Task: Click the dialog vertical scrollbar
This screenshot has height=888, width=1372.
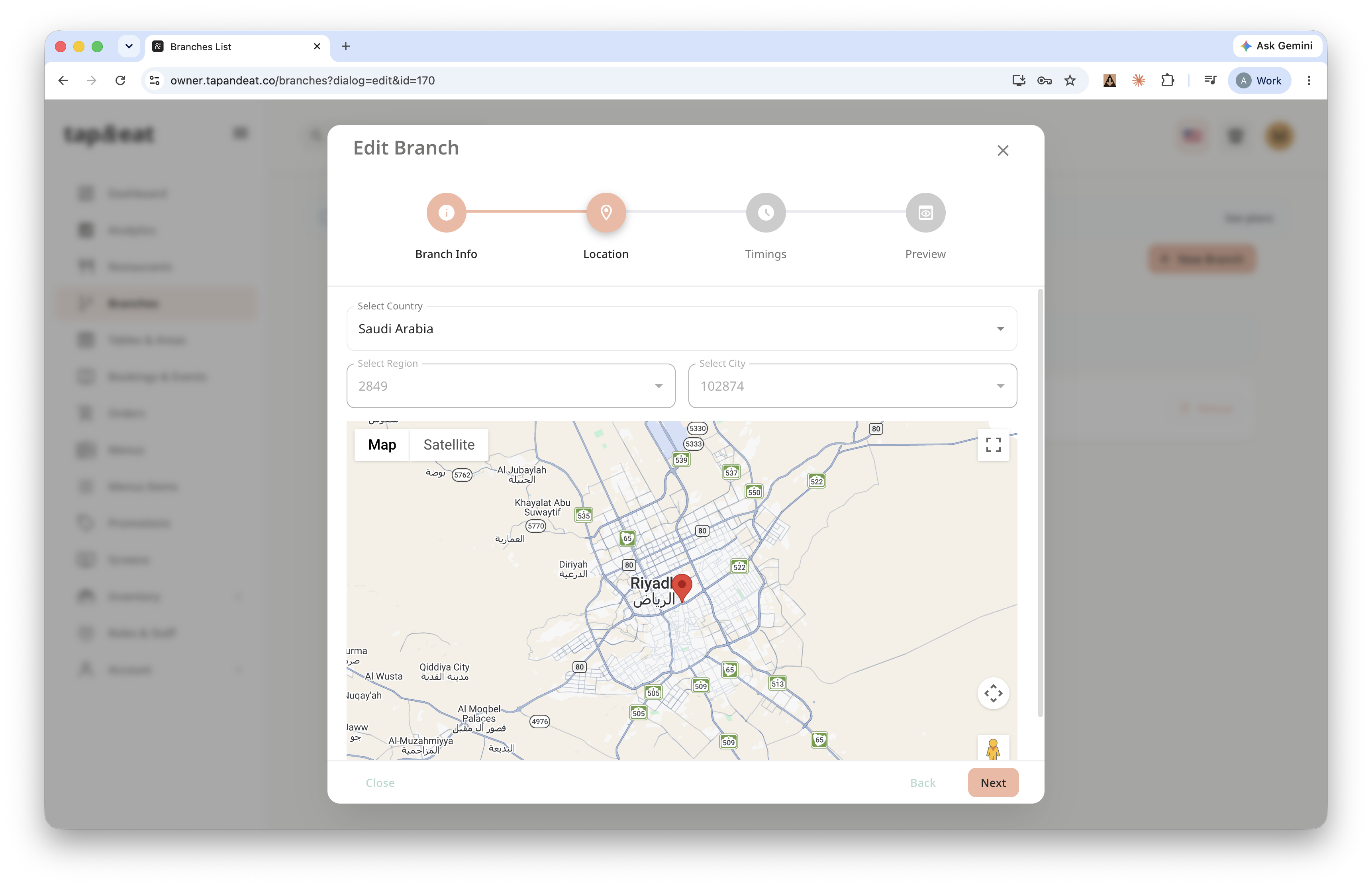Action: pos(1040,501)
